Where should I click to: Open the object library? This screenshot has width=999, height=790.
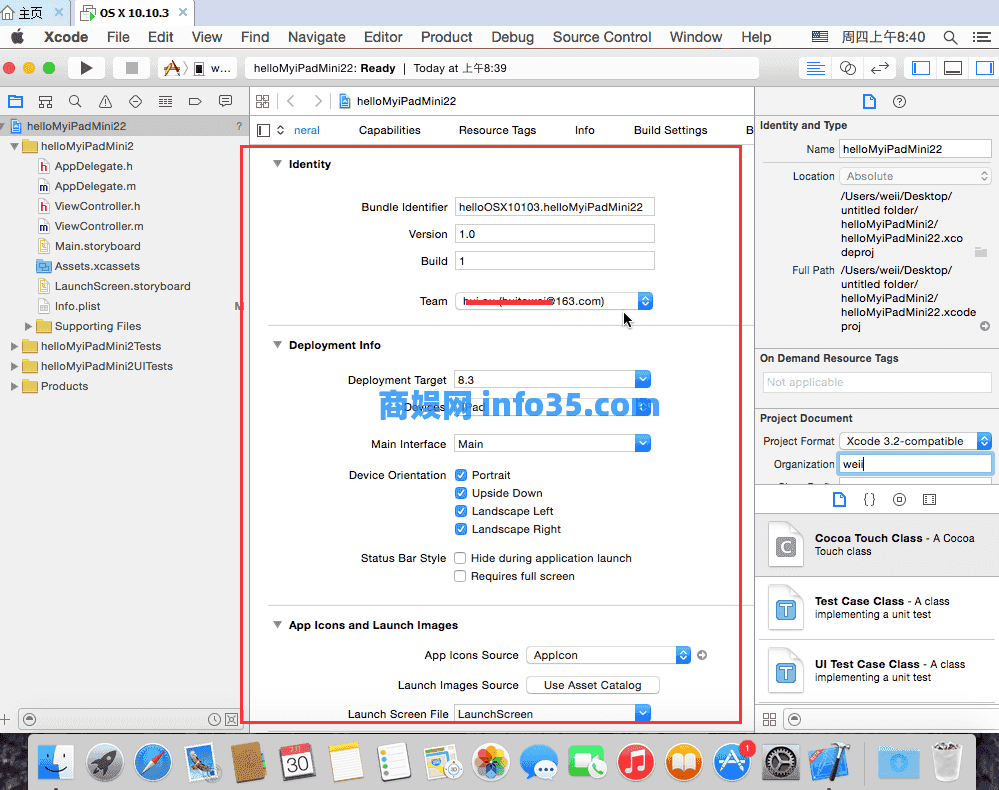click(899, 499)
